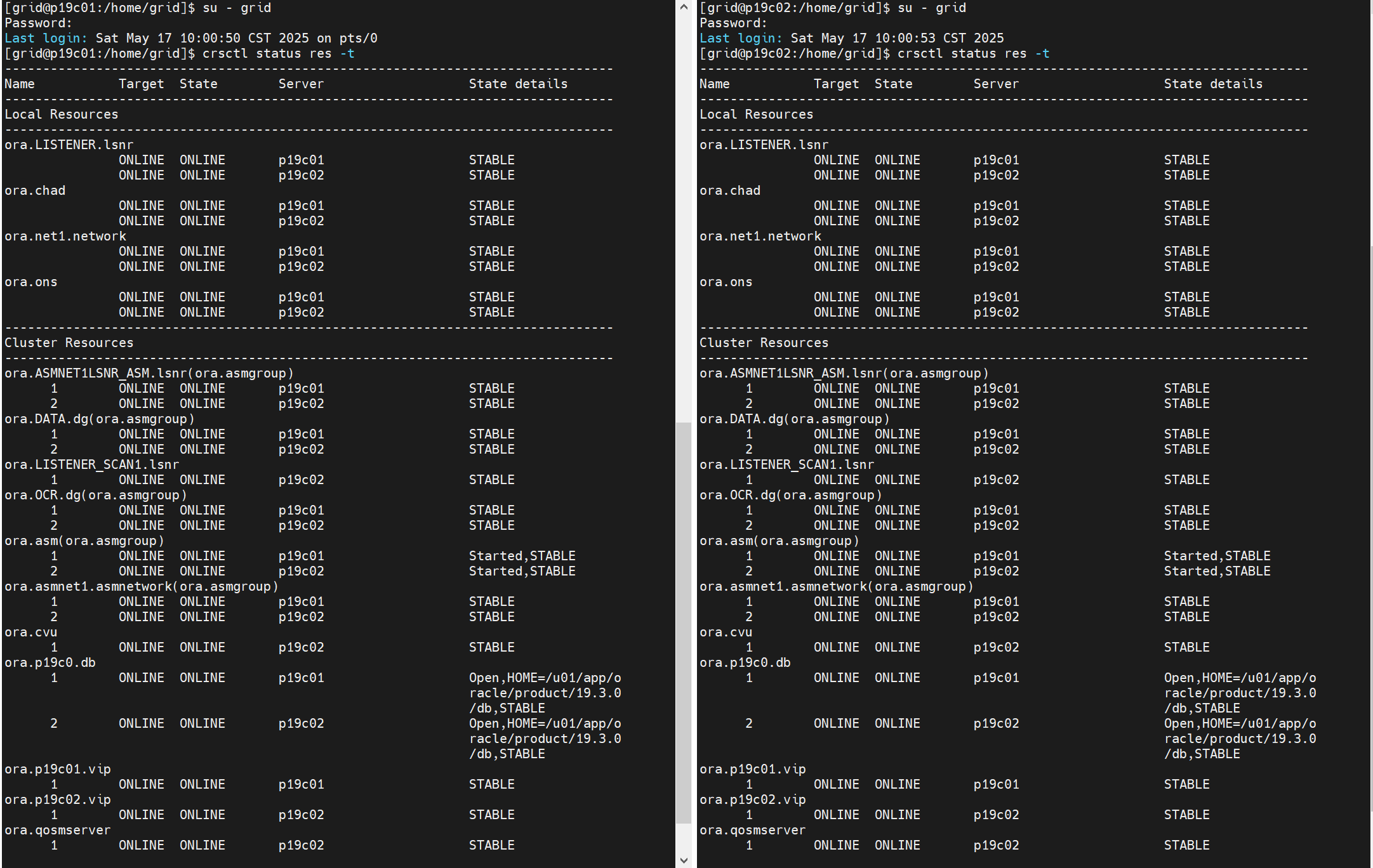Click "Cluster Resources" heading in right pane
Viewport: 1373px width, 868px height.
point(764,343)
